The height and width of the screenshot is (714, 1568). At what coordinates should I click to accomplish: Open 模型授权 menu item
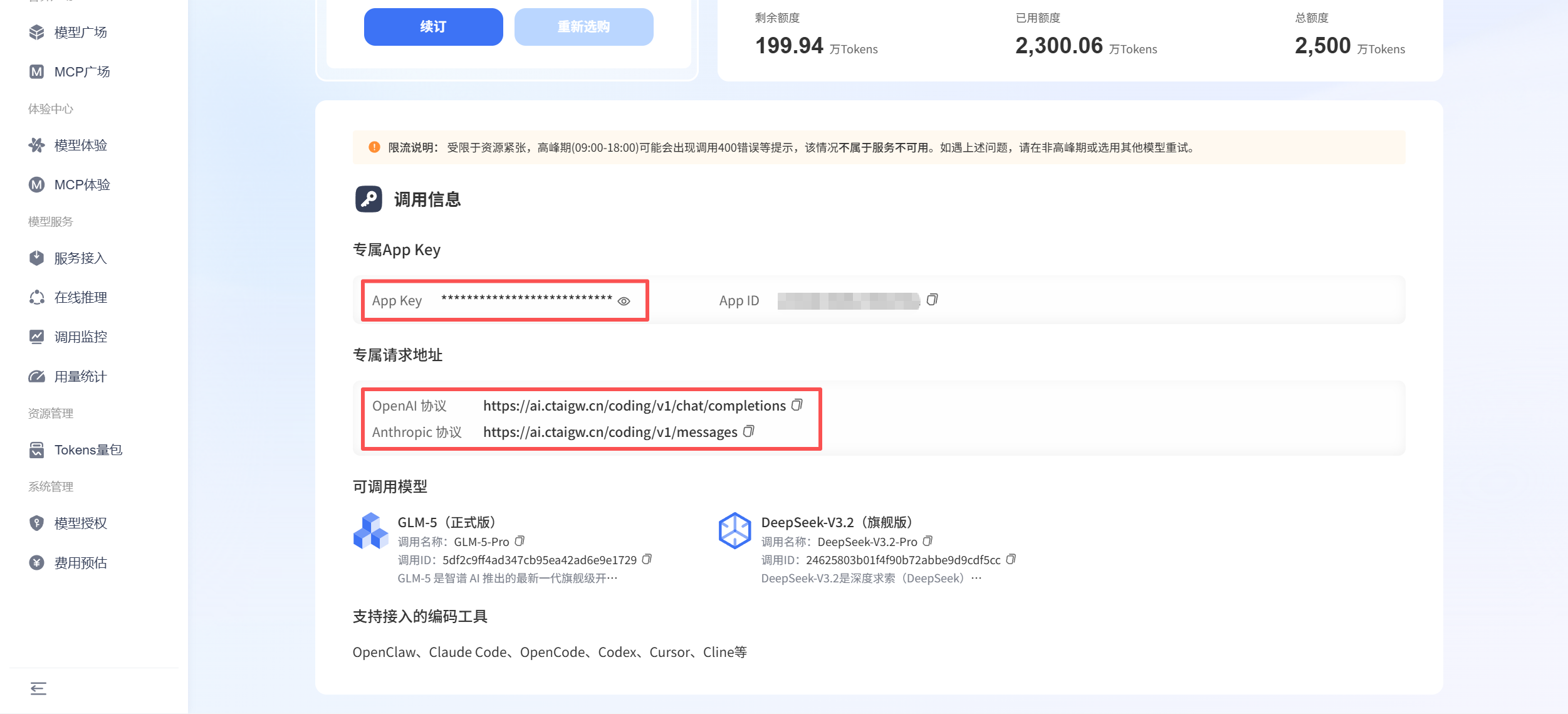coord(81,523)
